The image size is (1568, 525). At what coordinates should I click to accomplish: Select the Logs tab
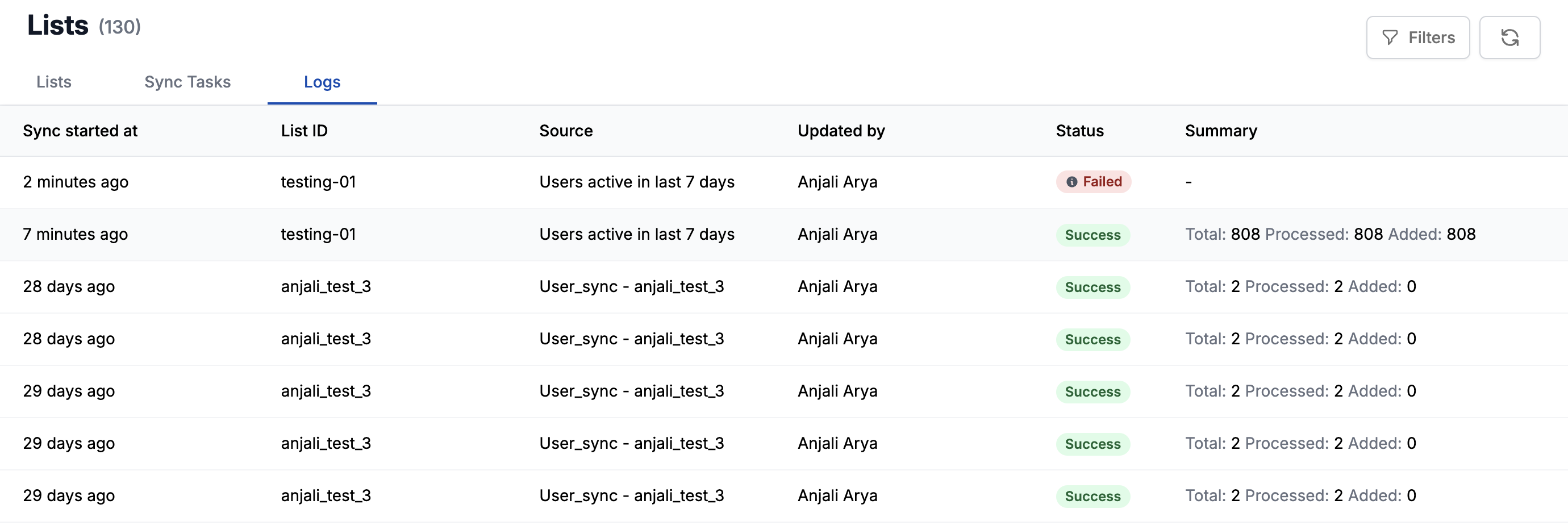pyautogui.click(x=322, y=82)
